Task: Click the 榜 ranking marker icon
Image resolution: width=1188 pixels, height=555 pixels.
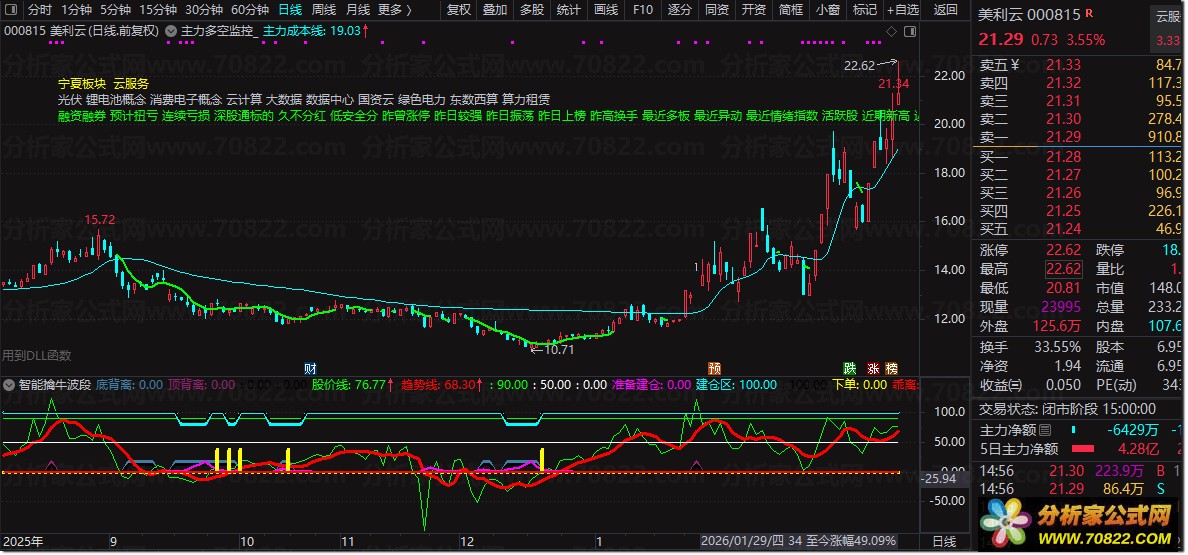Action: [892, 369]
